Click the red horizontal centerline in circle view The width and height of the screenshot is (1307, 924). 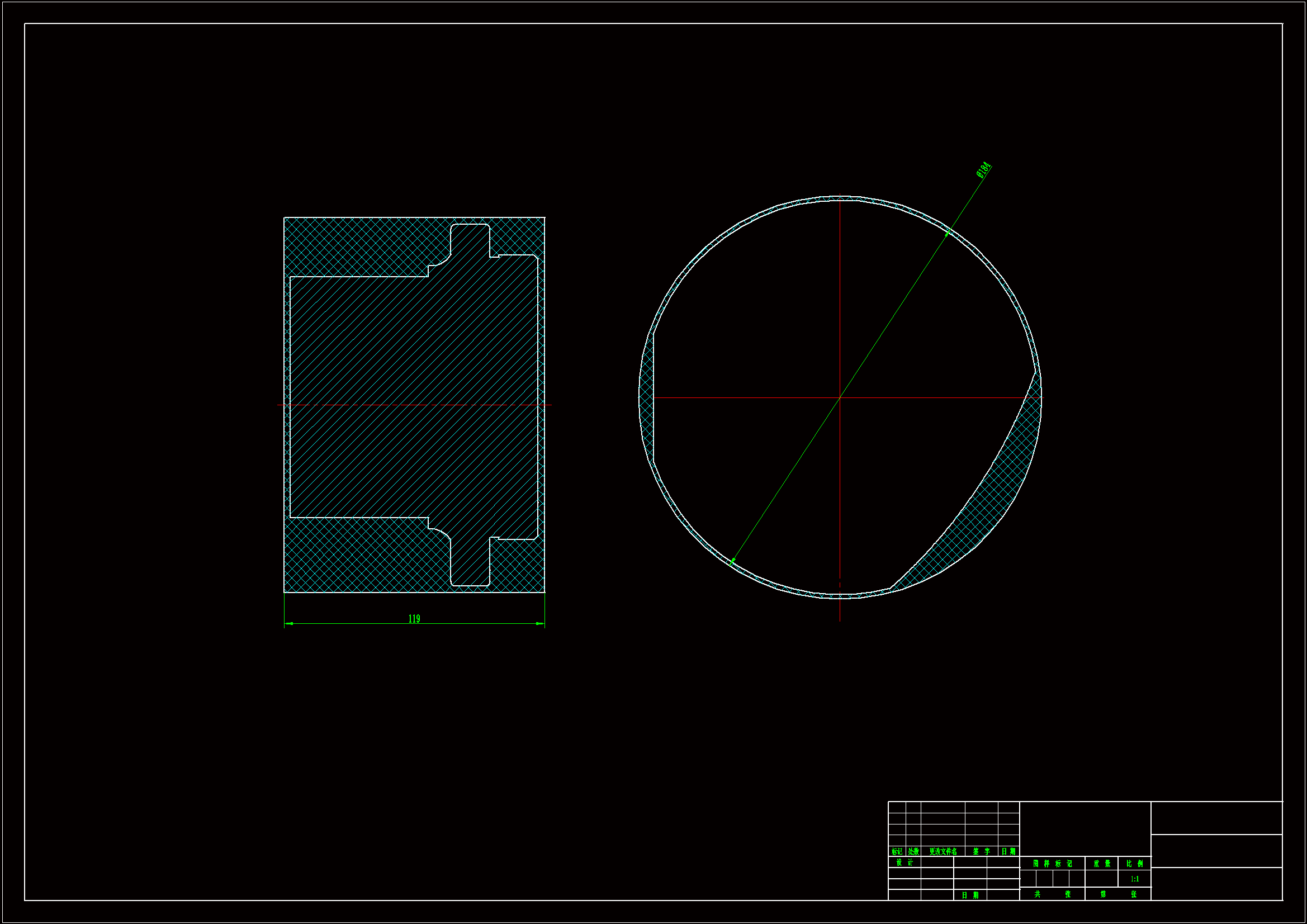click(740, 397)
